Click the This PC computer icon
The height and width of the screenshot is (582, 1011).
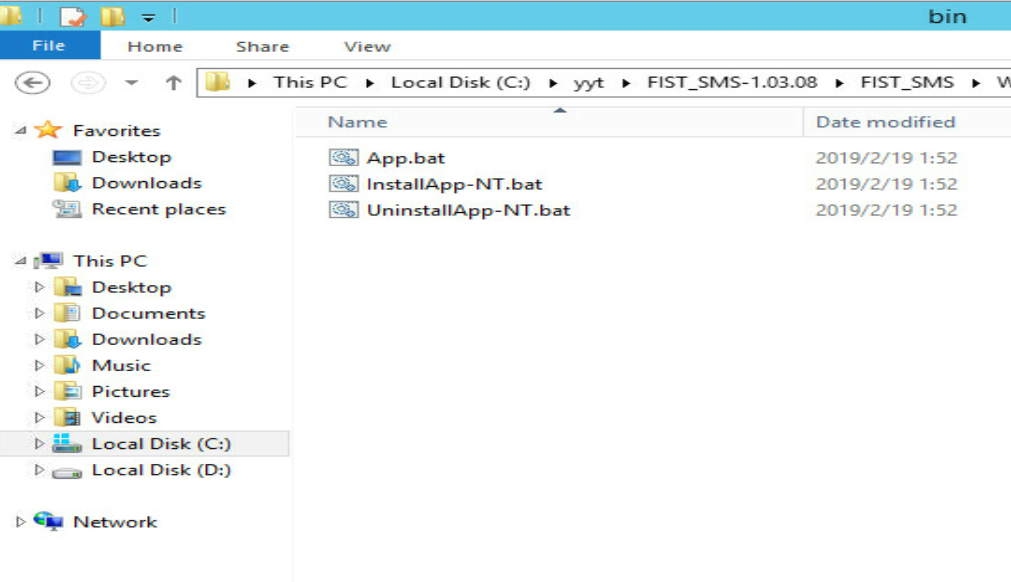click(x=49, y=260)
